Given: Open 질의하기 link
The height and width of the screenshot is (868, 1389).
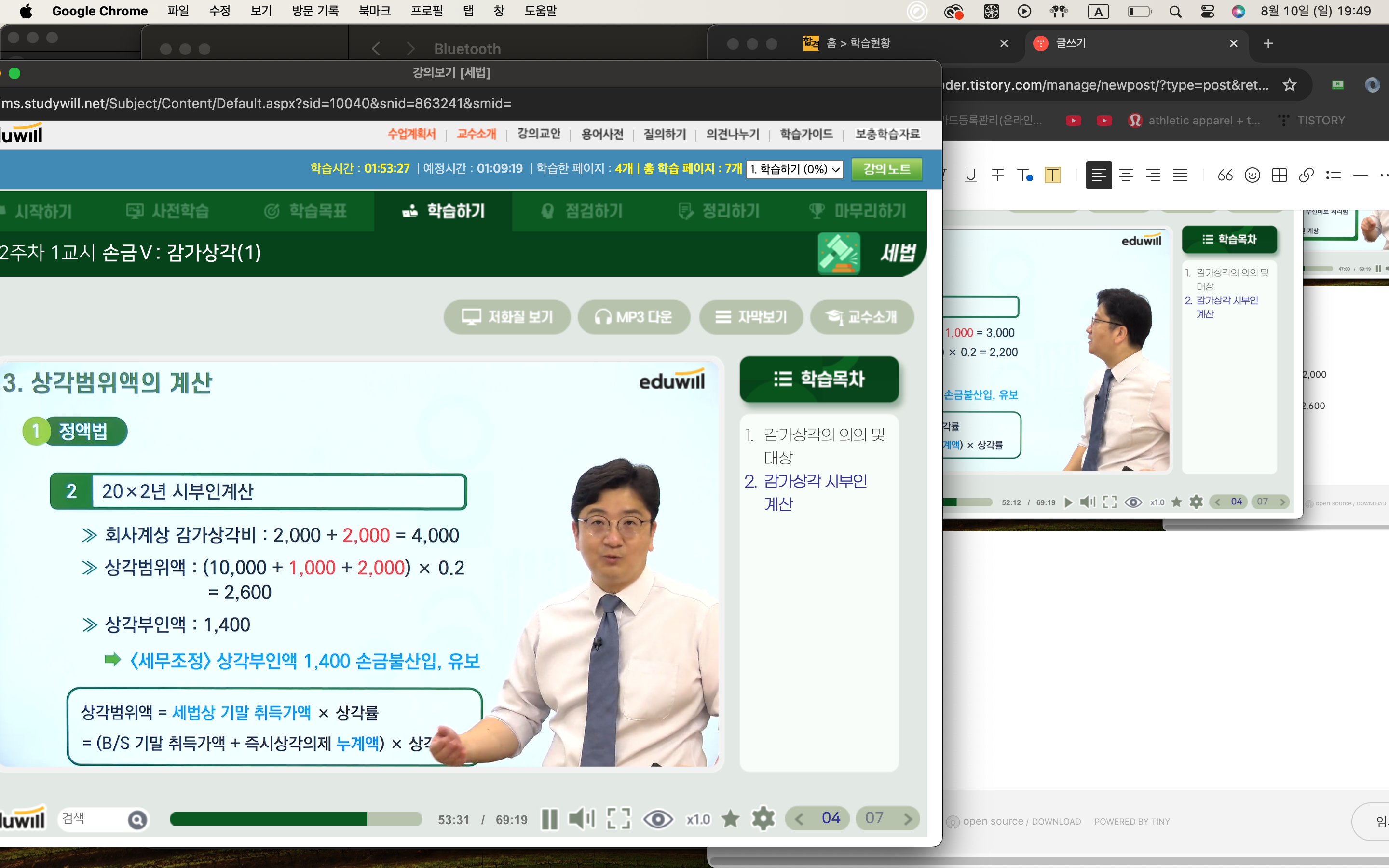Looking at the screenshot, I should pos(665,134).
